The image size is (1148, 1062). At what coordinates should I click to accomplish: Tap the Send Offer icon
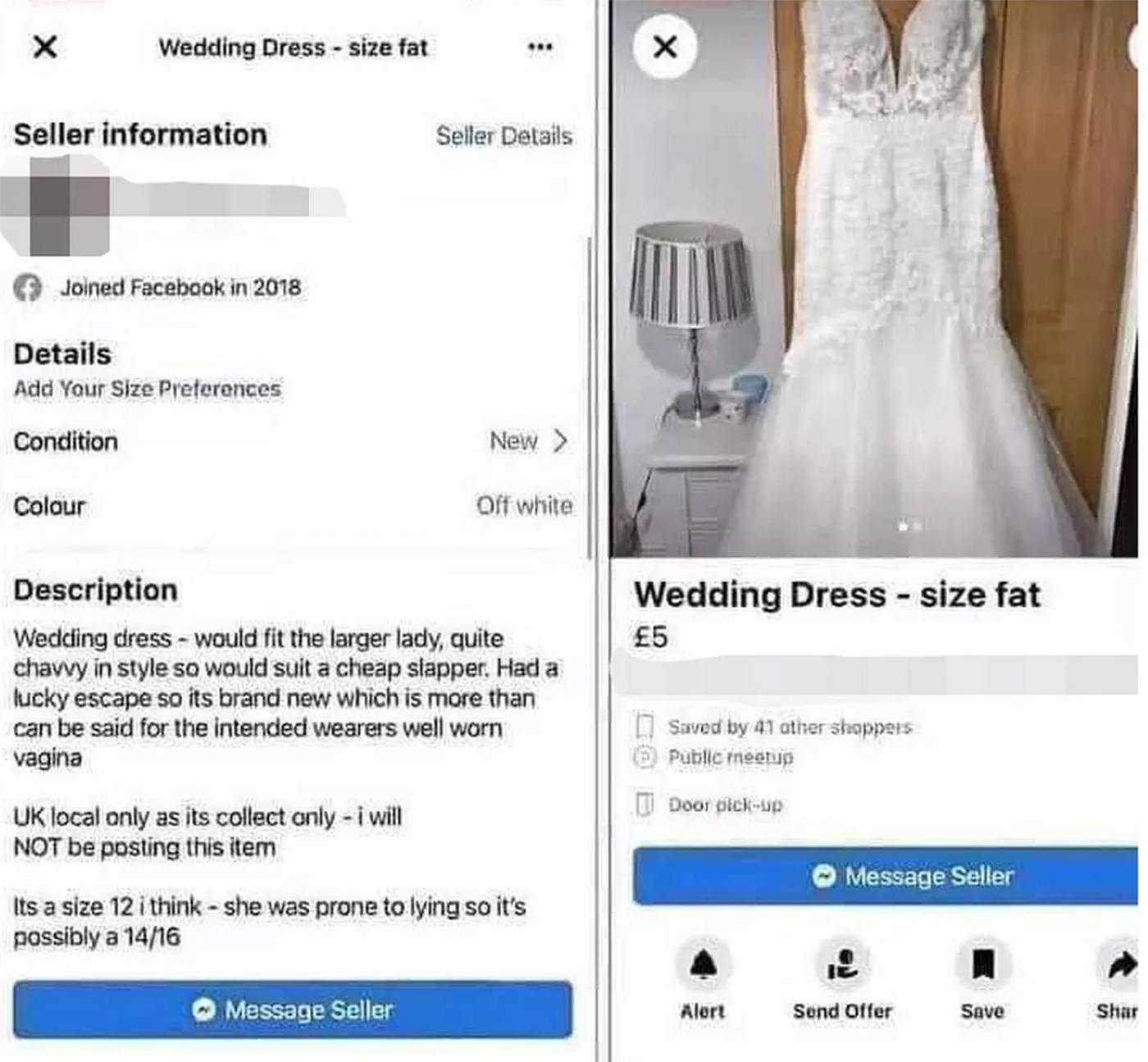[x=842, y=964]
